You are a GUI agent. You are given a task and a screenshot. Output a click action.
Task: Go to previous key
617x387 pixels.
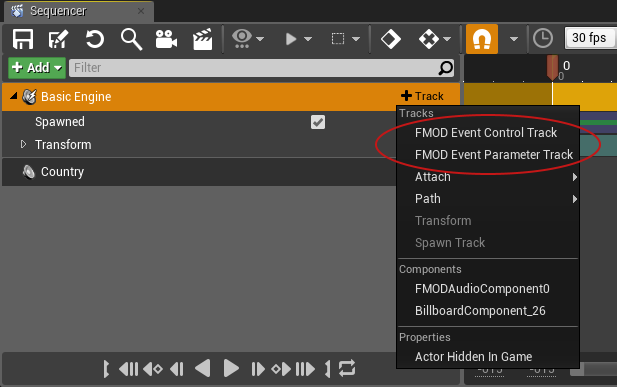153,369
